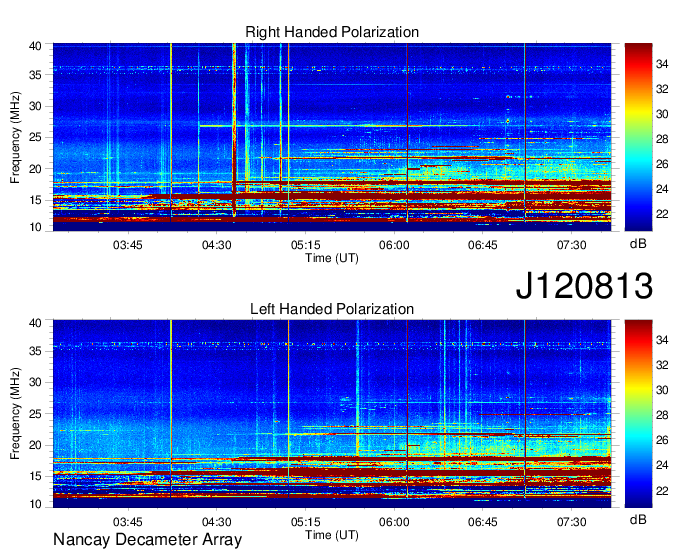
Task: Click the 32 dB label on bottom color bar
Action: [662, 366]
